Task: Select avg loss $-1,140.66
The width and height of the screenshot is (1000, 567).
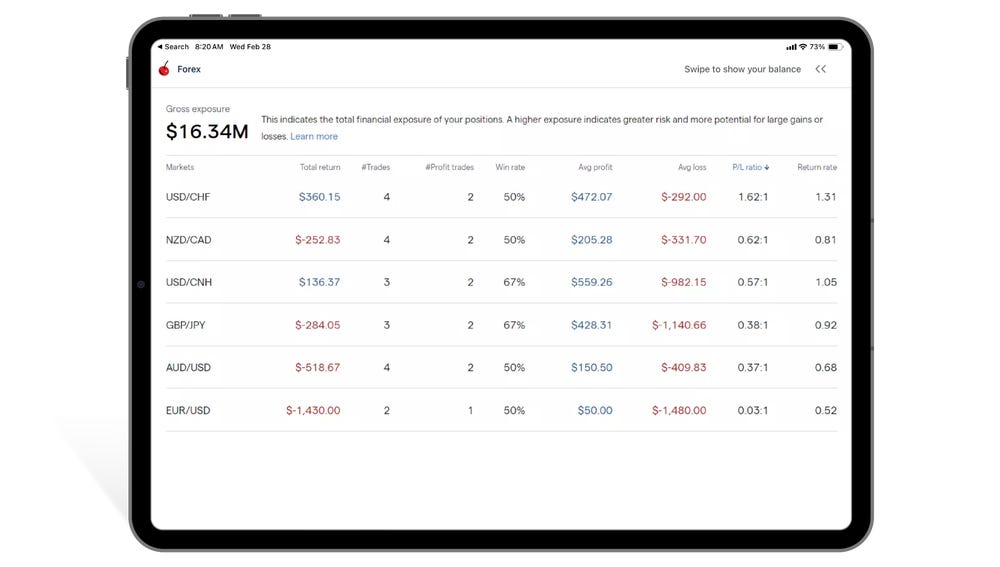Action: [x=679, y=325]
